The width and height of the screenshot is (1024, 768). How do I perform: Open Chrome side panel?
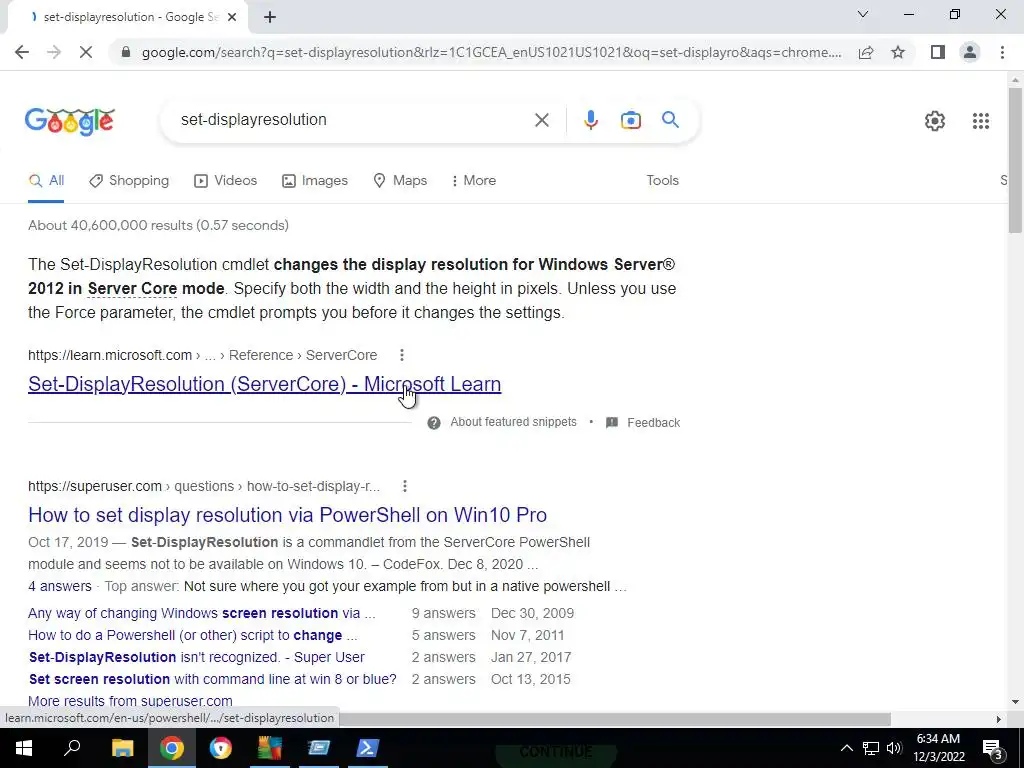click(938, 52)
